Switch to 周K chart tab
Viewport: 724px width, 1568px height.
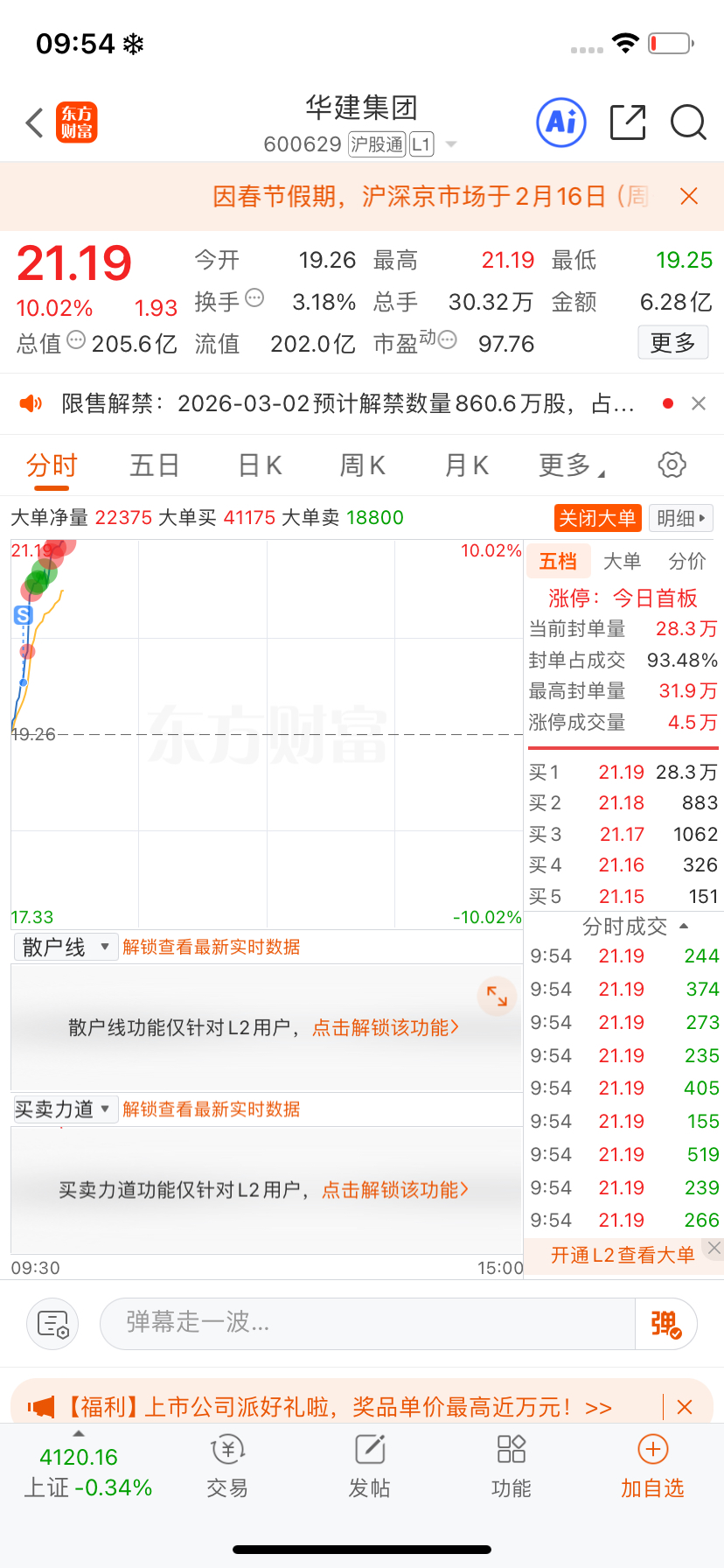click(x=363, y=465)
